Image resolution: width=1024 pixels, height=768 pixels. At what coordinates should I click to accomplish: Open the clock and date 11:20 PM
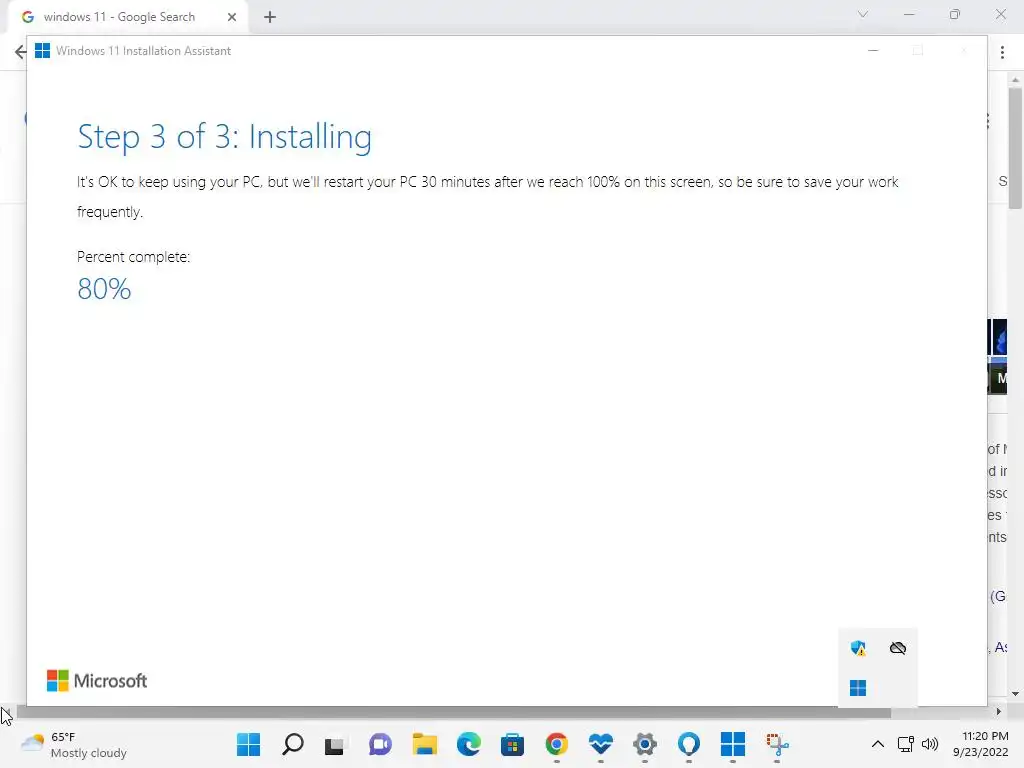(980, 744)
